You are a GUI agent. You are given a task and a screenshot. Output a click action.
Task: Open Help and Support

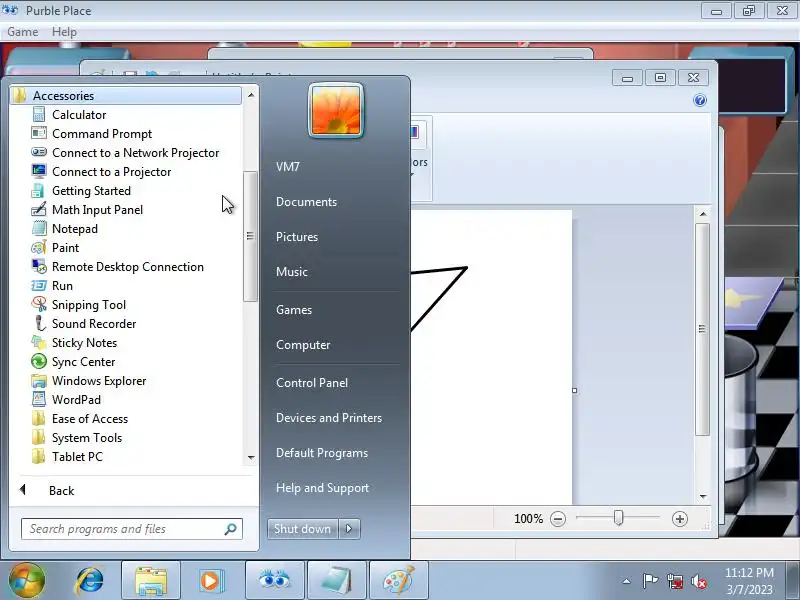point(322,488)
